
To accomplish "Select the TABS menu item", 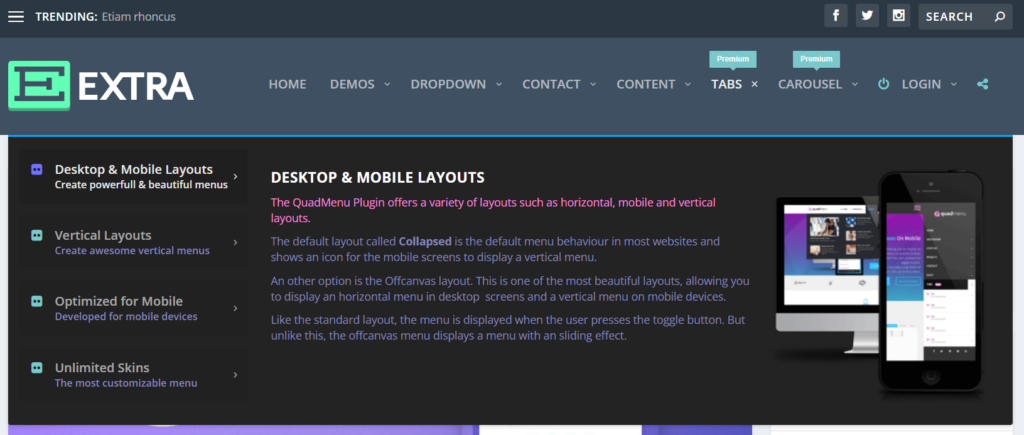I will click(x=726, y=84).
